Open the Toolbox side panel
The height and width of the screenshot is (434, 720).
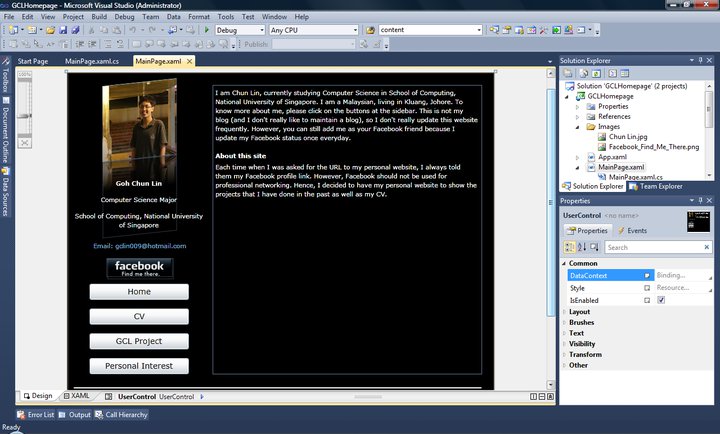click(x=5, y=79)
